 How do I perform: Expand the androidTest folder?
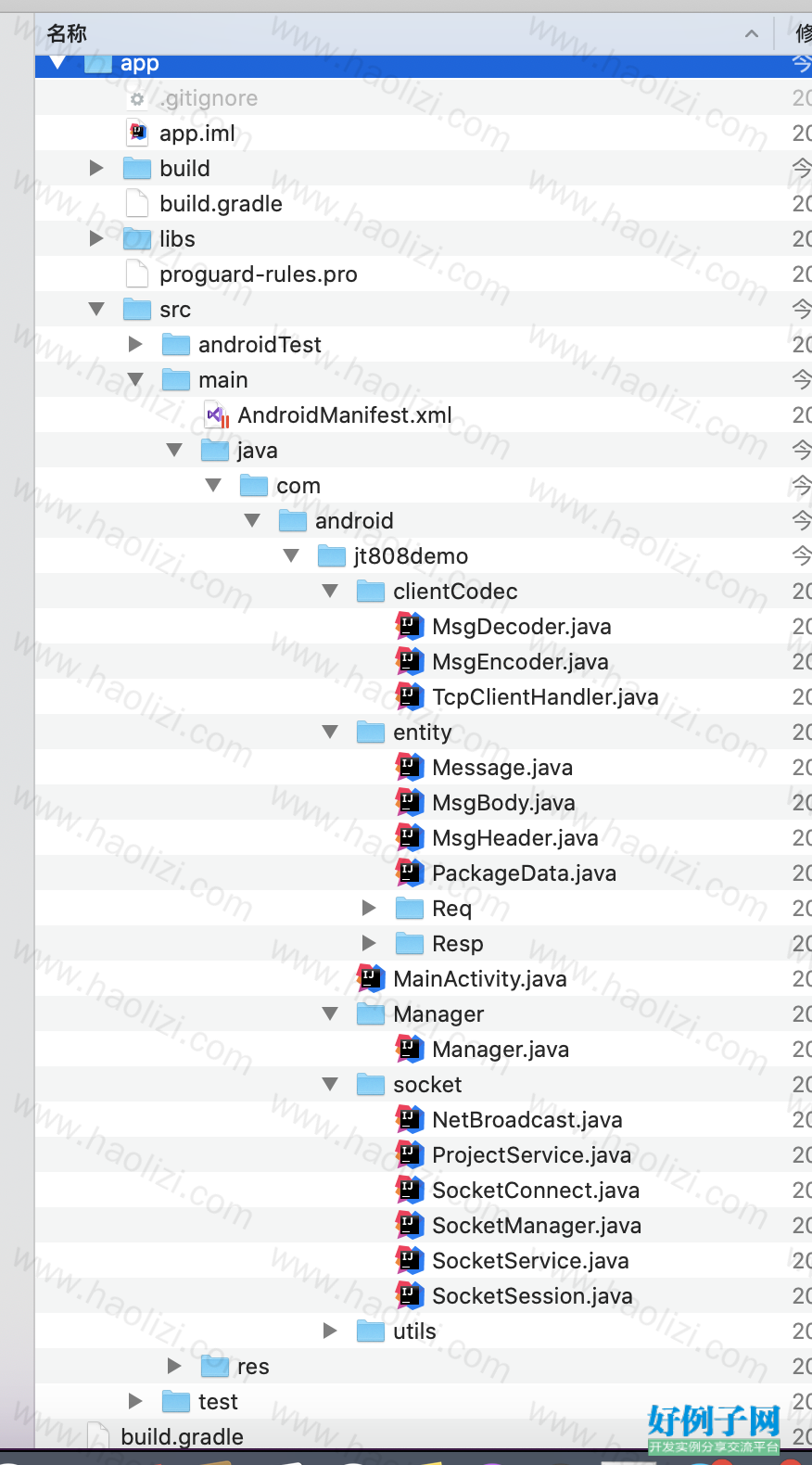[x=135, y=344]
